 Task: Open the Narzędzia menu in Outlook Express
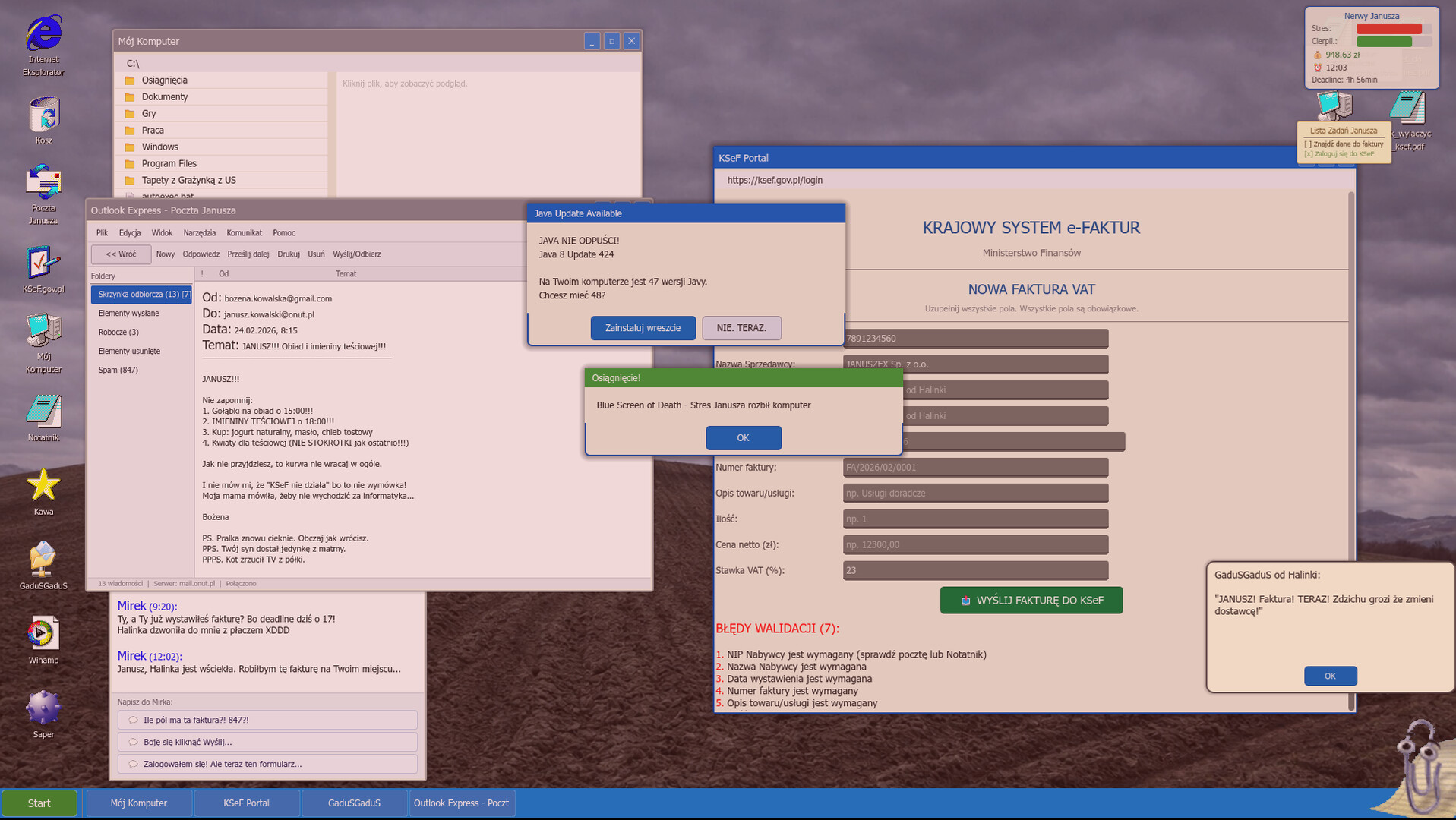199,233
